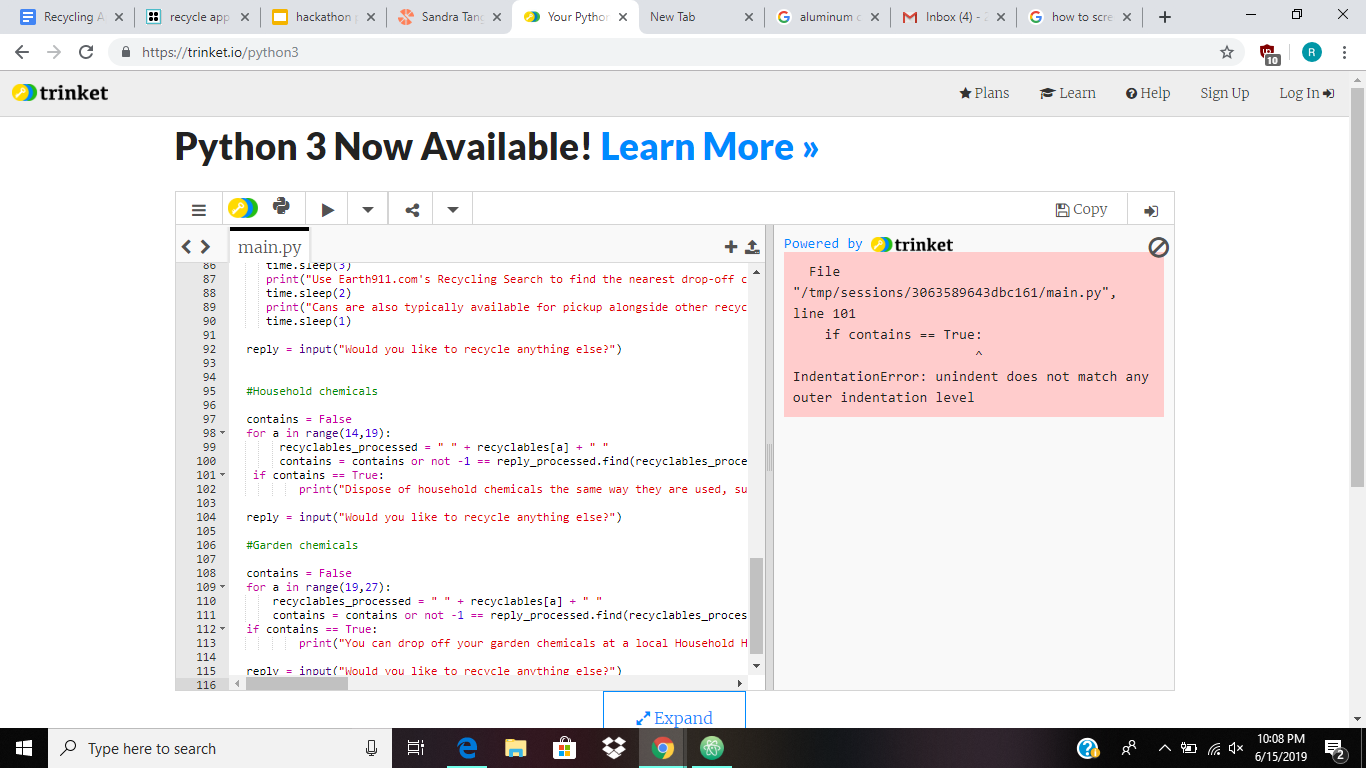Run the Python code with play button

coord(327,209)
